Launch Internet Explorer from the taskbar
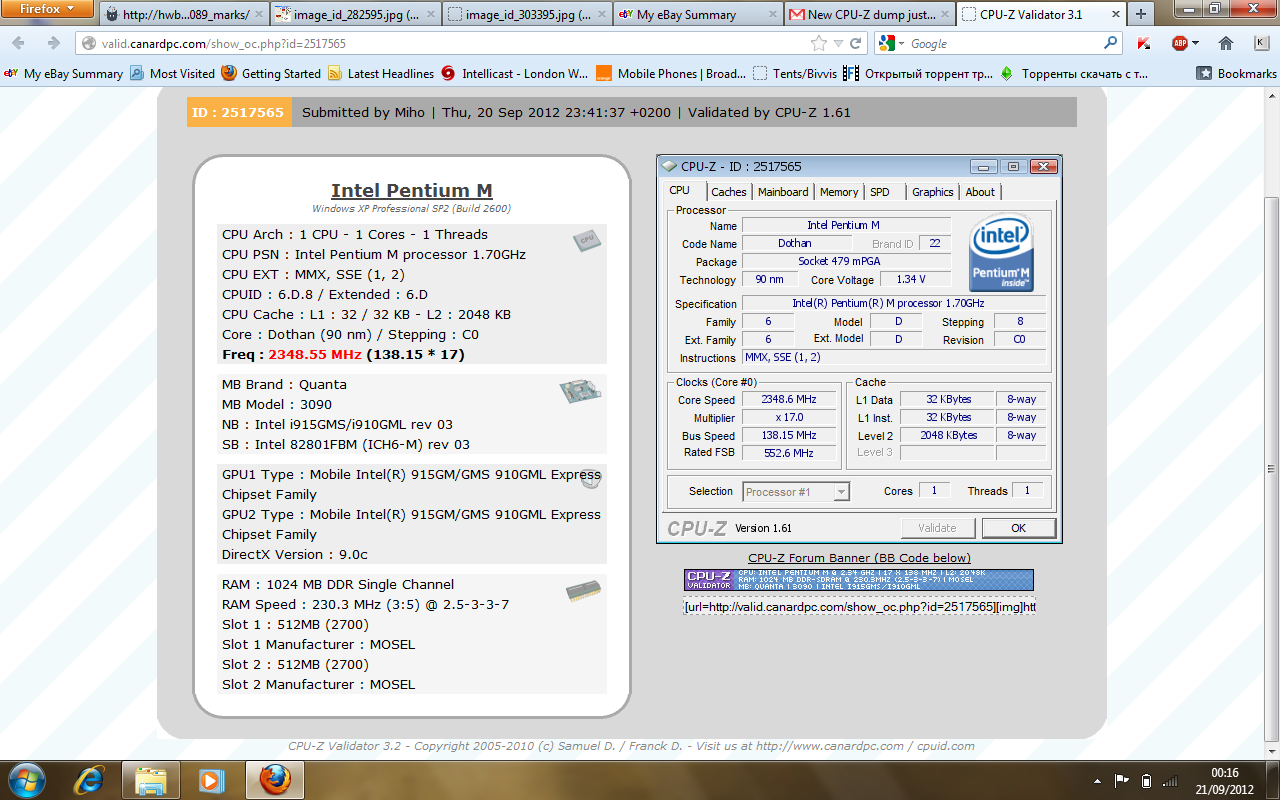Image resolution: width=1280 pixels, height=800 pixels. tap(91, 779)
